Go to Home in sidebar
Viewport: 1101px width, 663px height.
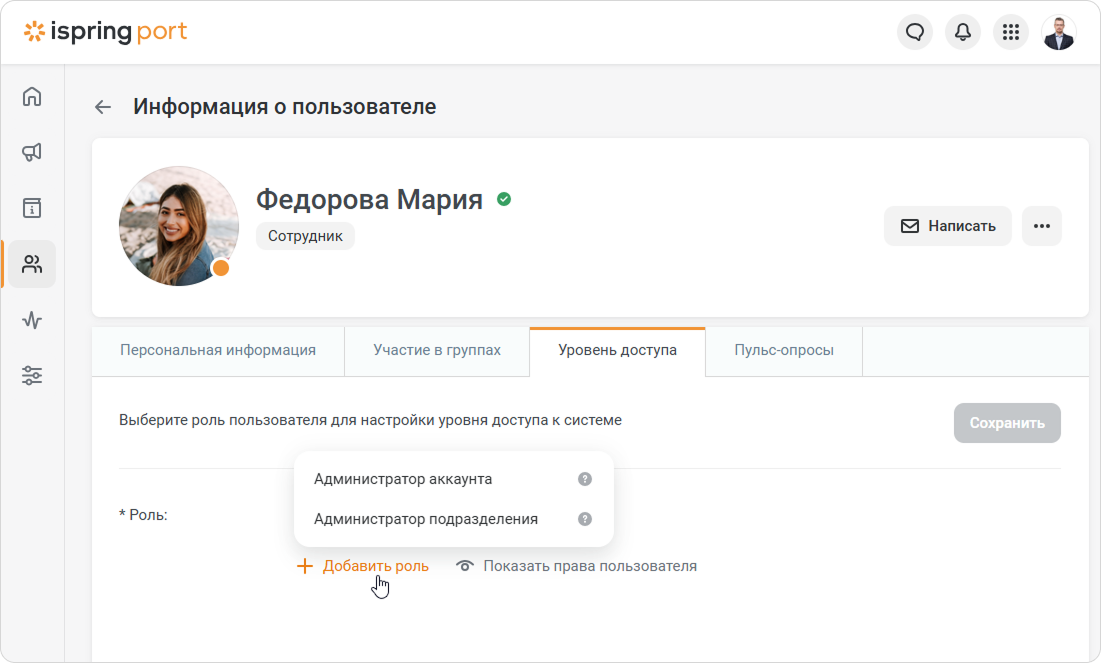coord(32,96)
